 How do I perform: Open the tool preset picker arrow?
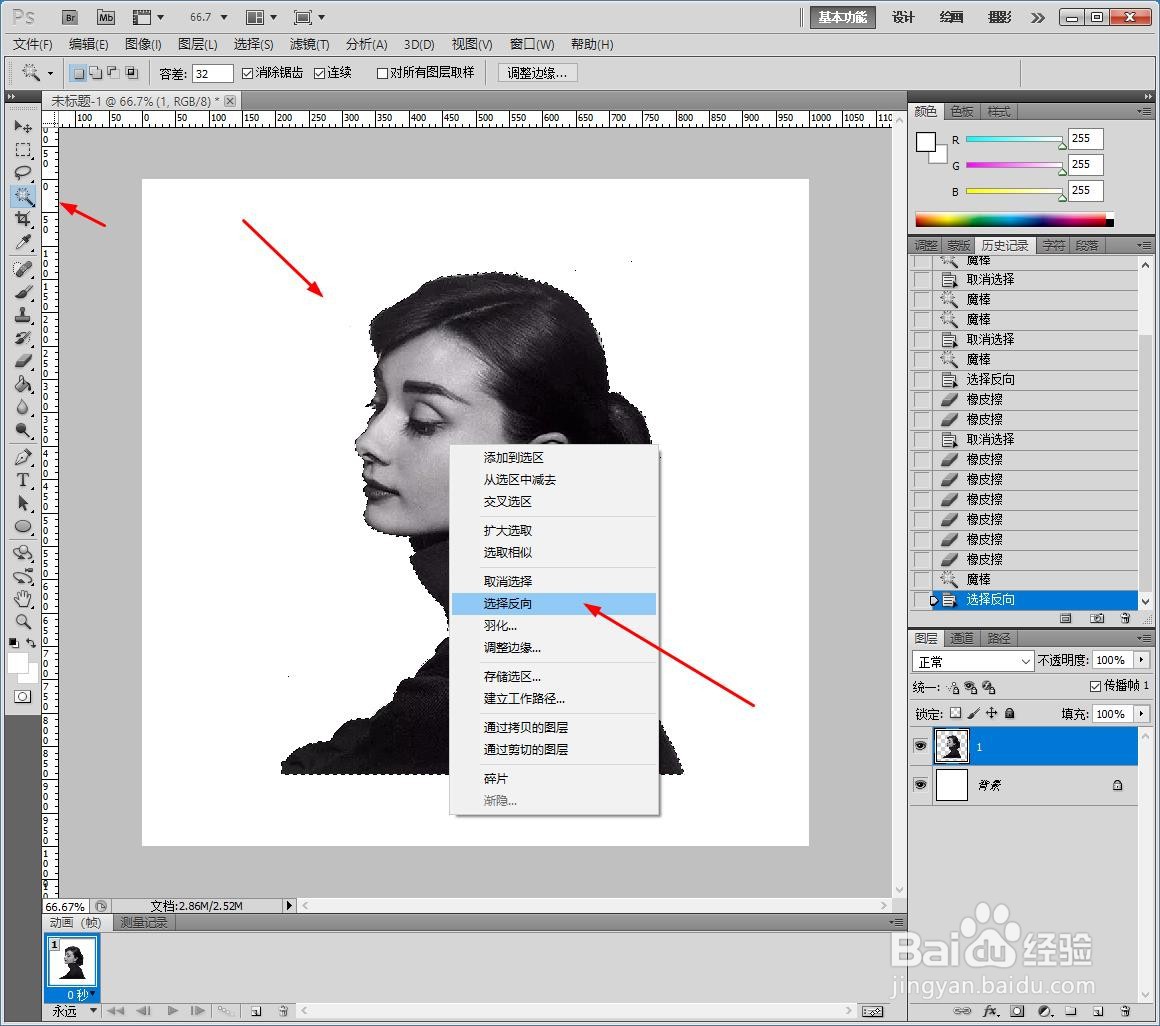50,73
